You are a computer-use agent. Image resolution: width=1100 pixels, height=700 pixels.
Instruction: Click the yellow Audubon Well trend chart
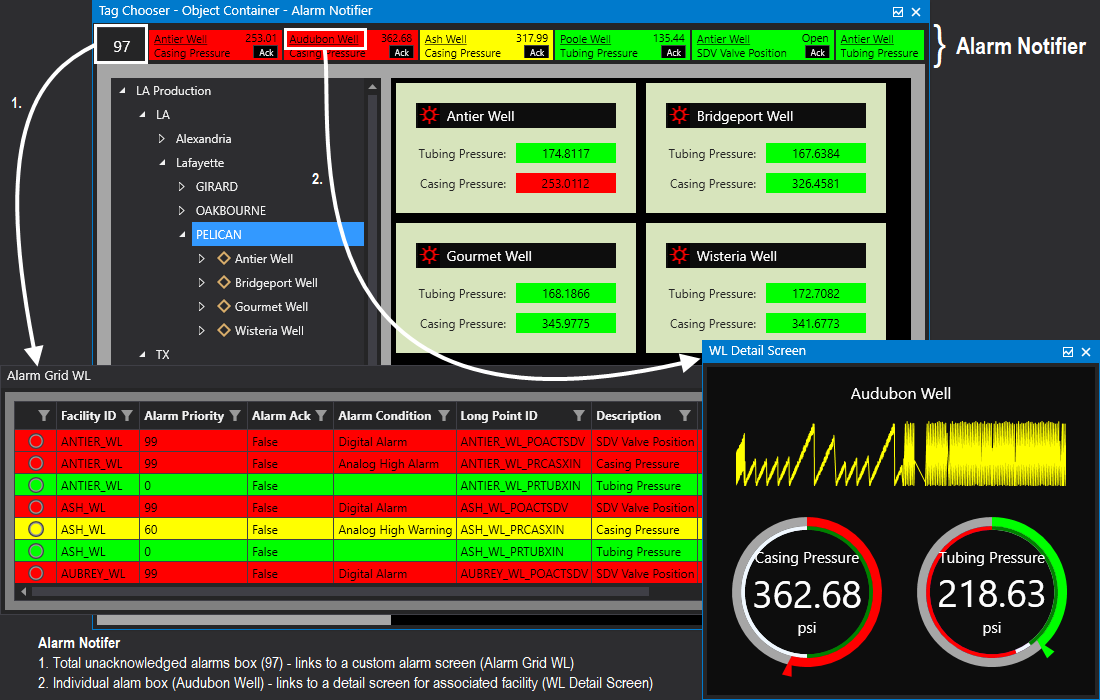click(x=901, y=453)
